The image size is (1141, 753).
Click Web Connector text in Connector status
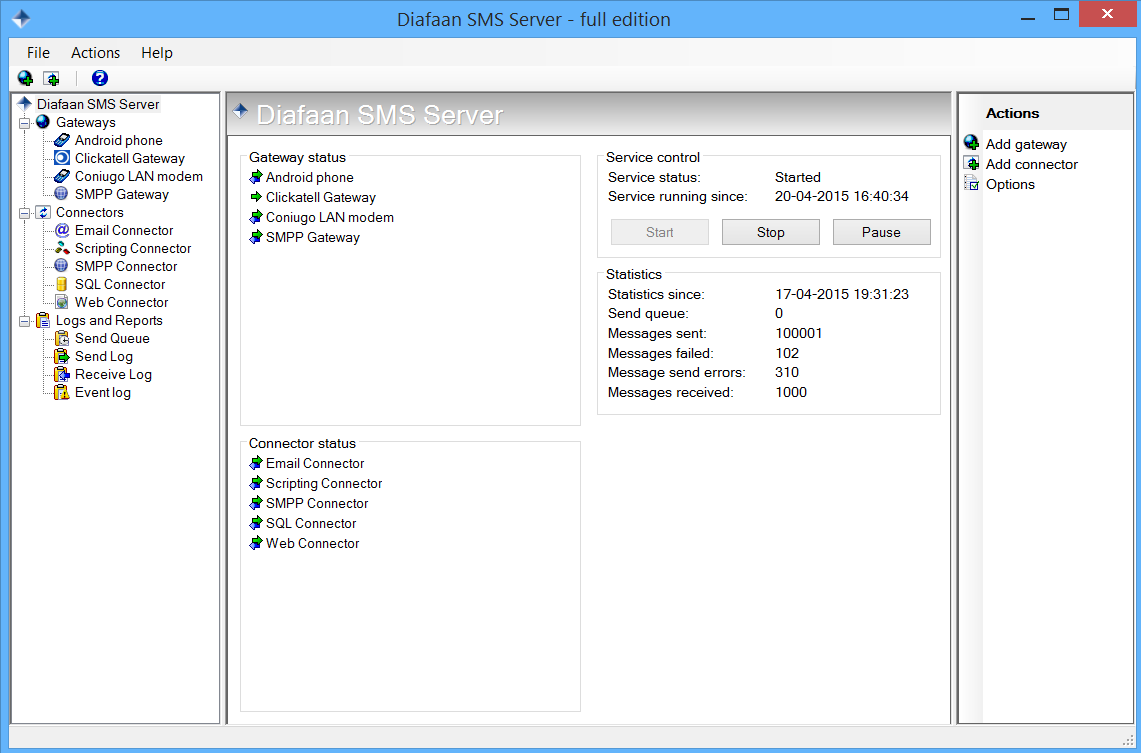coord(312,543)
